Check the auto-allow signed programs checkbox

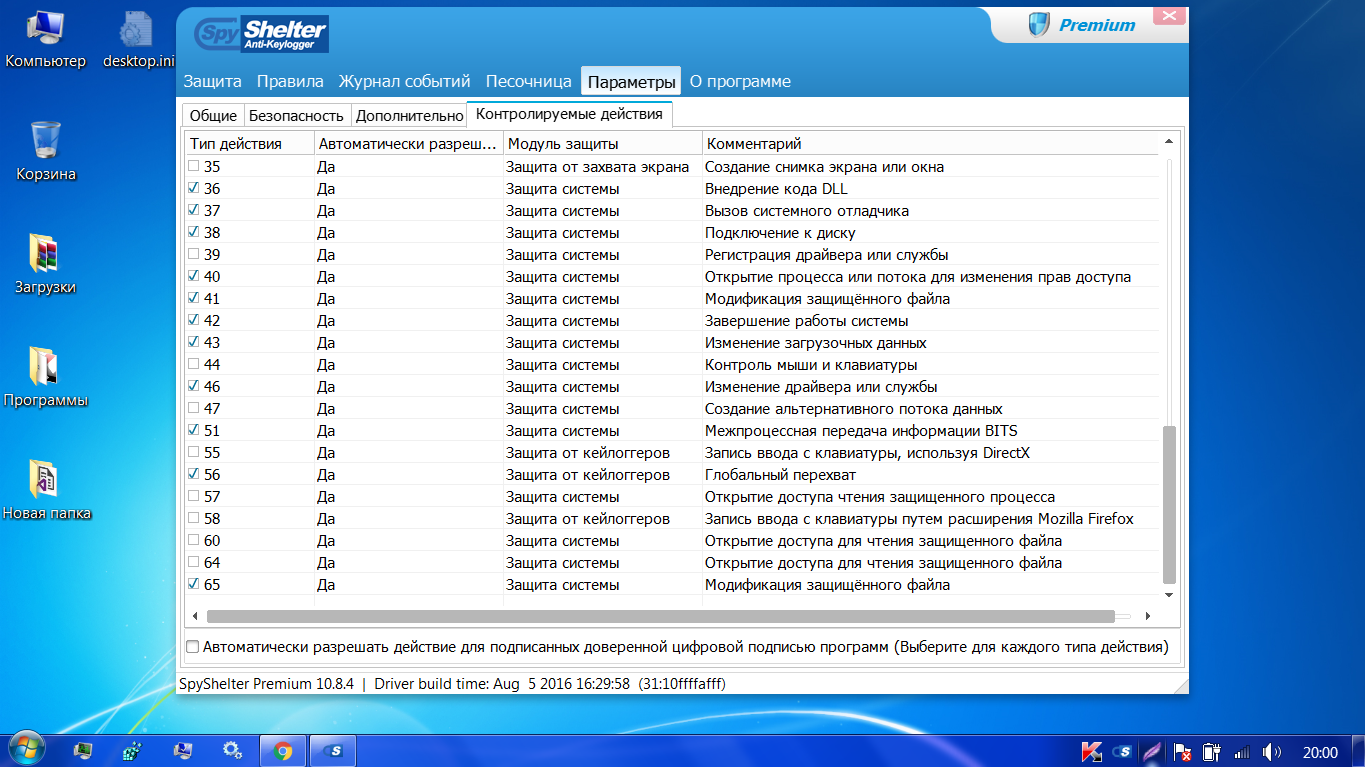193,647
